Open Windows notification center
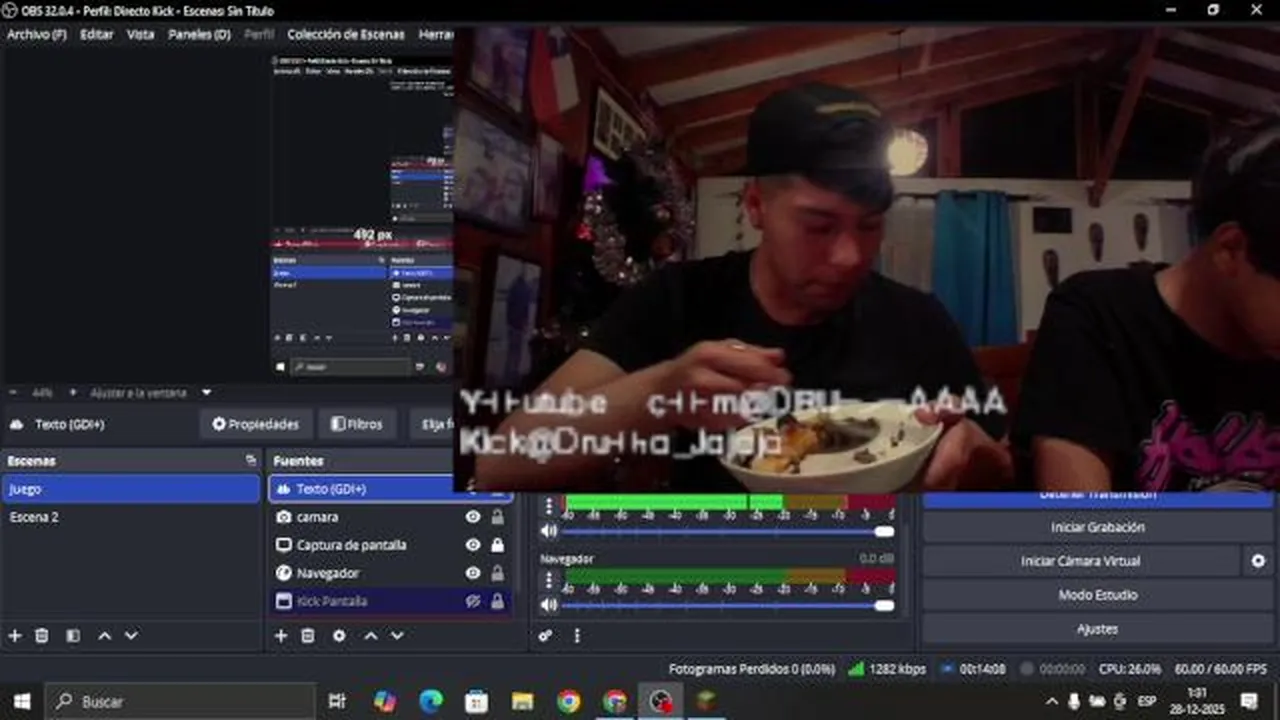The height and width of the screenshot is (720, 1280). coord(1249,701)
